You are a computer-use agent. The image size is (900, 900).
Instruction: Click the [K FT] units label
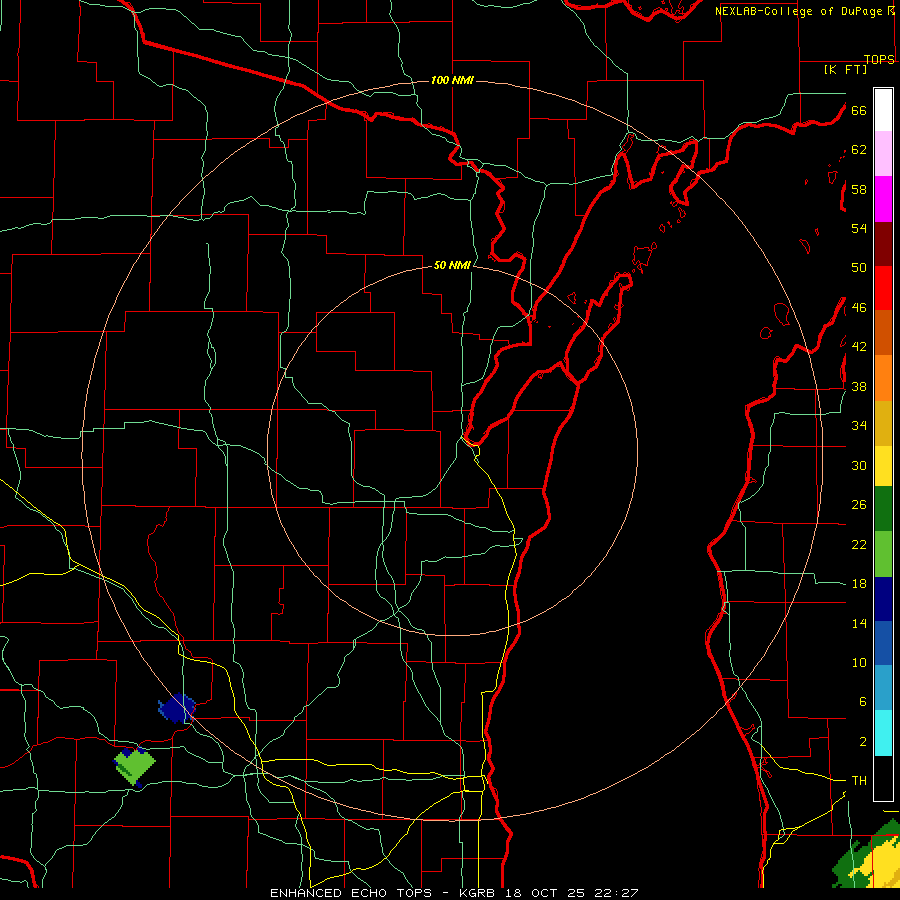(845, 69)
